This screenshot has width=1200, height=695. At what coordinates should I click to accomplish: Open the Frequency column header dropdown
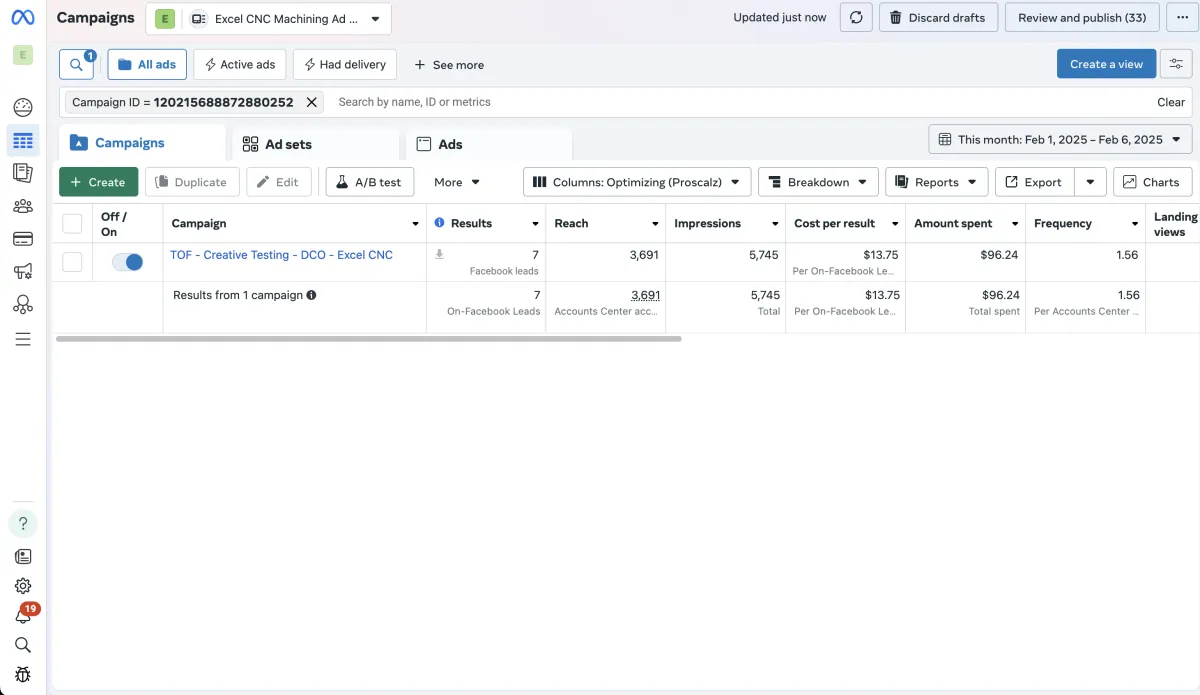(x=1135, y=224)
